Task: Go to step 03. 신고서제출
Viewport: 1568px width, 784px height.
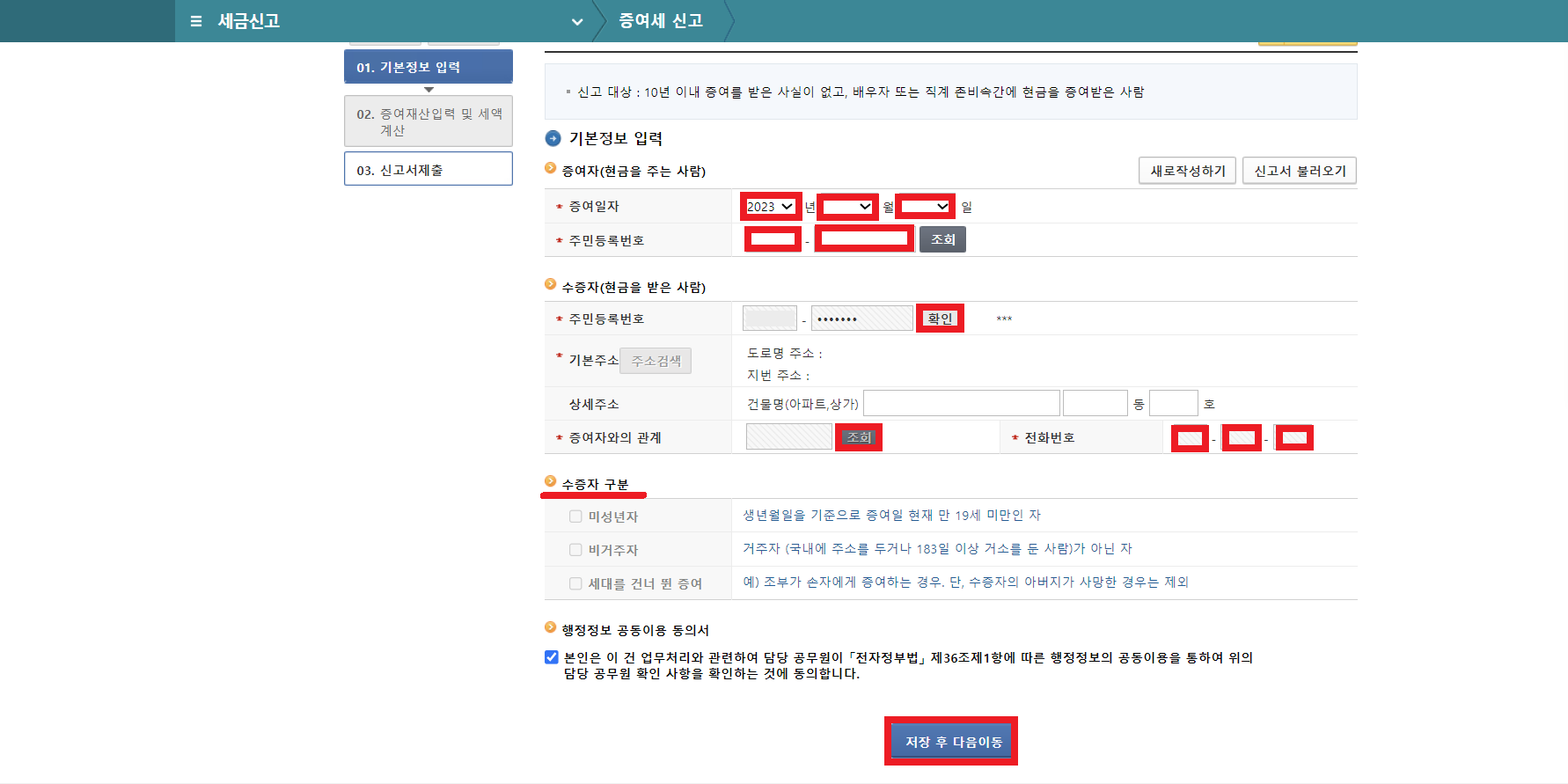Action: point(429,169)
